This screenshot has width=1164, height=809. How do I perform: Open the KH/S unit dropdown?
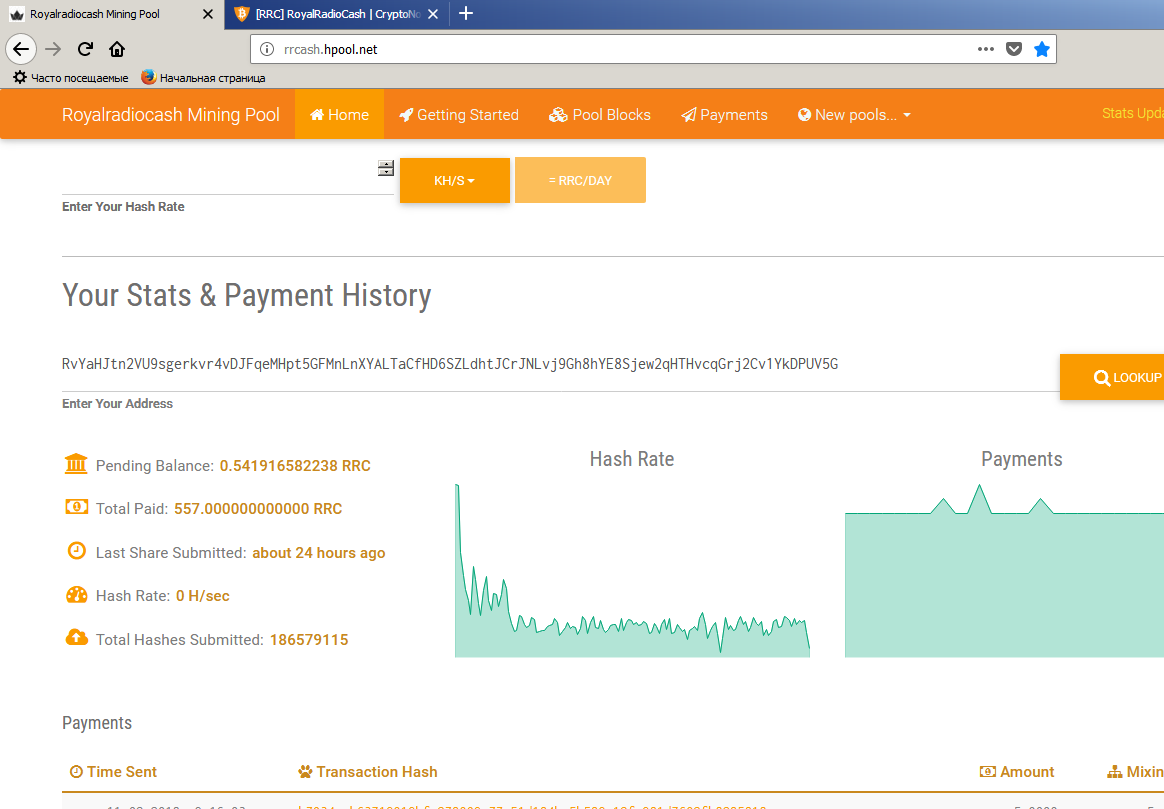454,180
